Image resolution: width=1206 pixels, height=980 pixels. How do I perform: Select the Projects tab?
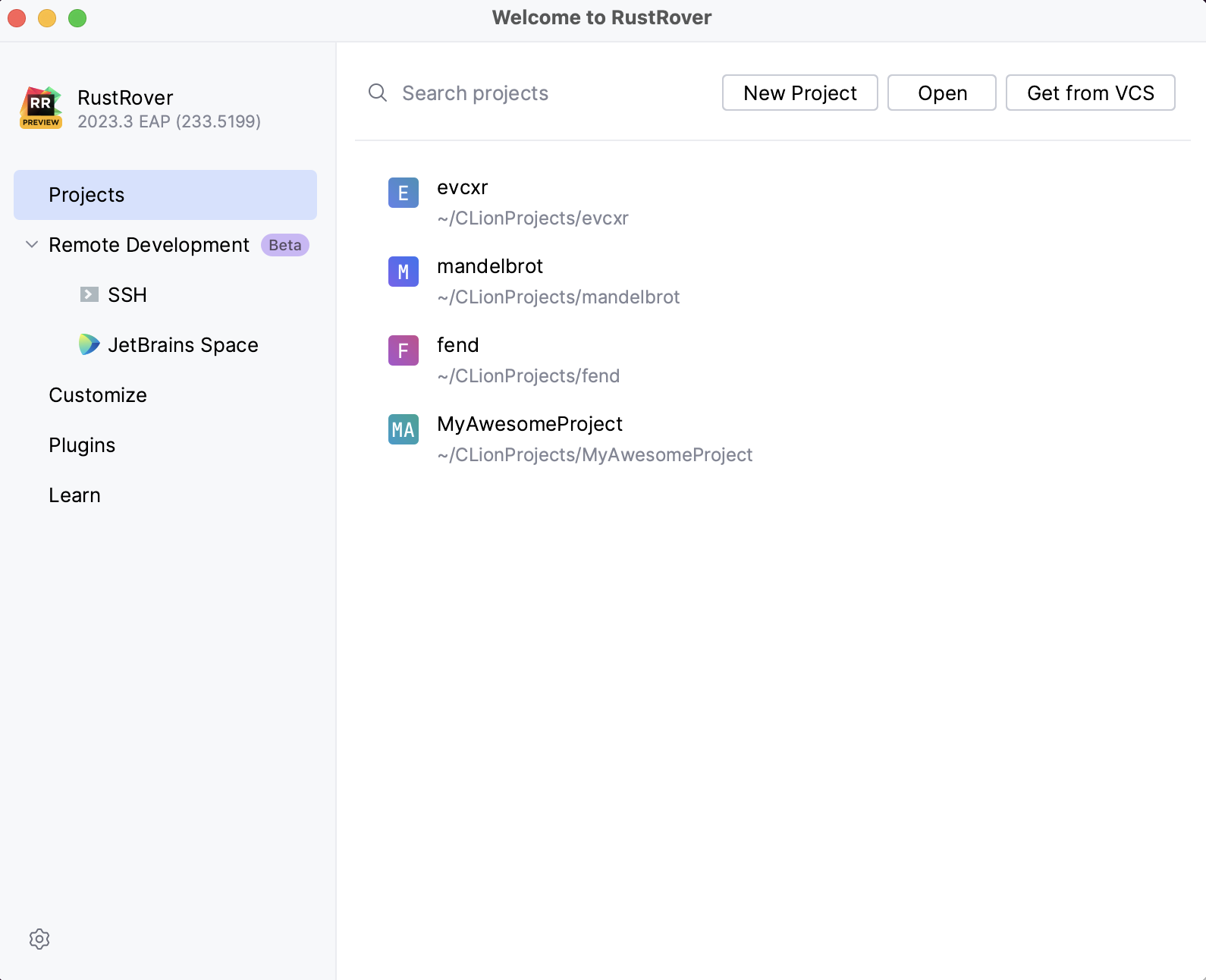click(x=165, y=195)
